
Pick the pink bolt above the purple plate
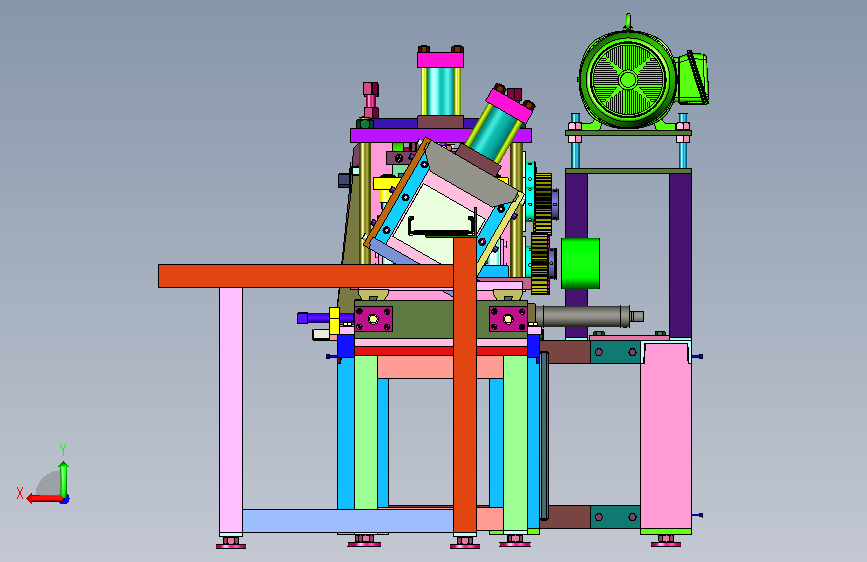(370, 100)
